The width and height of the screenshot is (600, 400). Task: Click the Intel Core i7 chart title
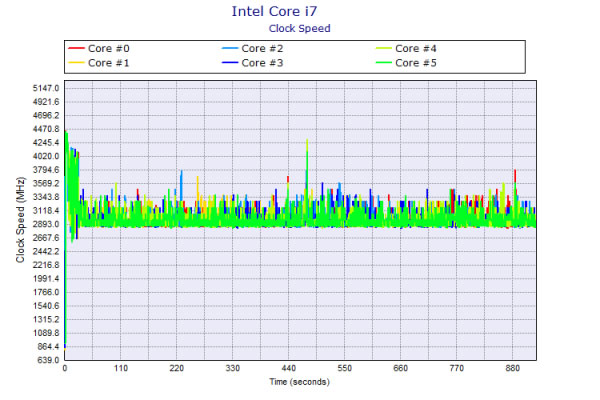[274, 11]
